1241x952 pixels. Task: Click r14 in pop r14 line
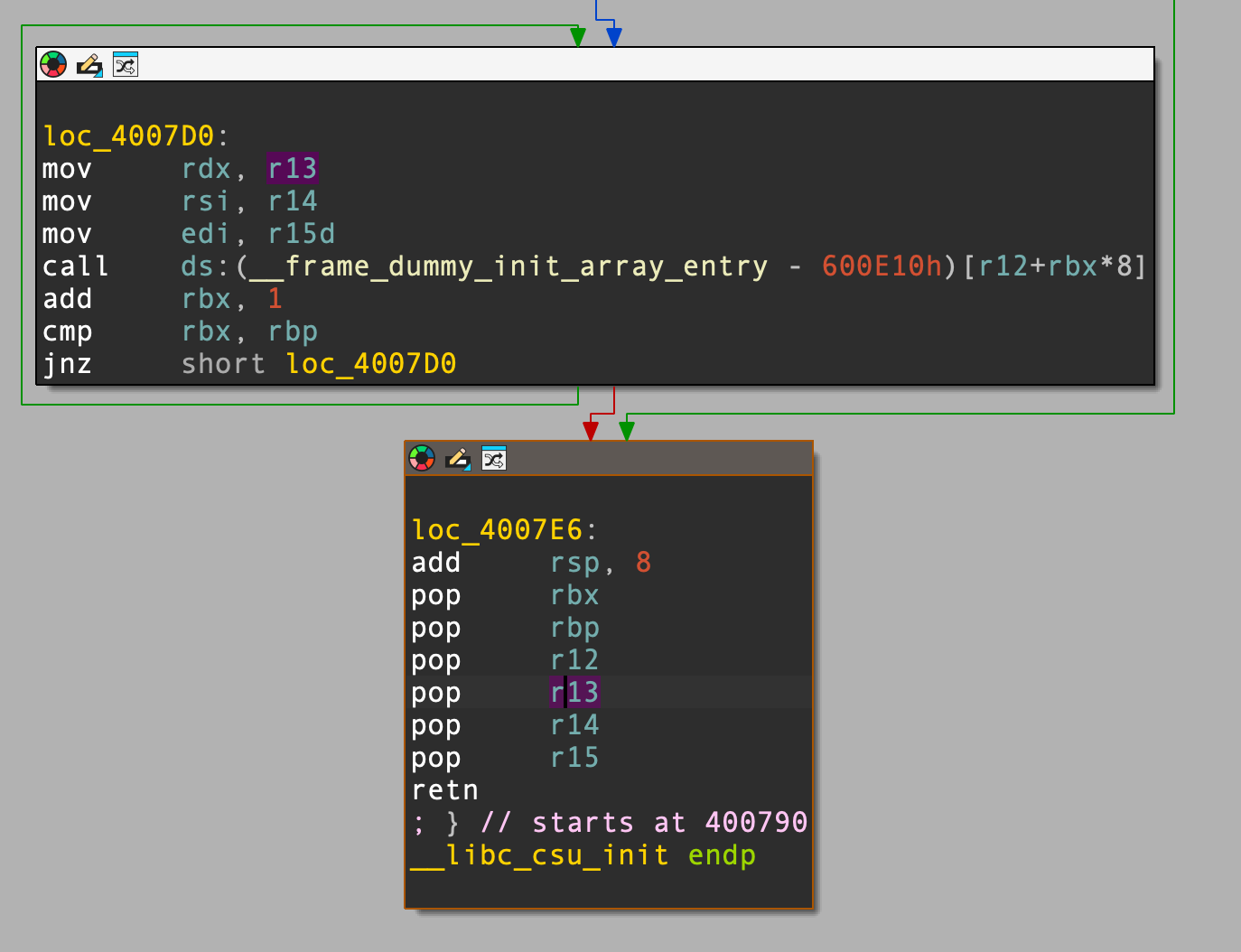[x=574, y=725]
